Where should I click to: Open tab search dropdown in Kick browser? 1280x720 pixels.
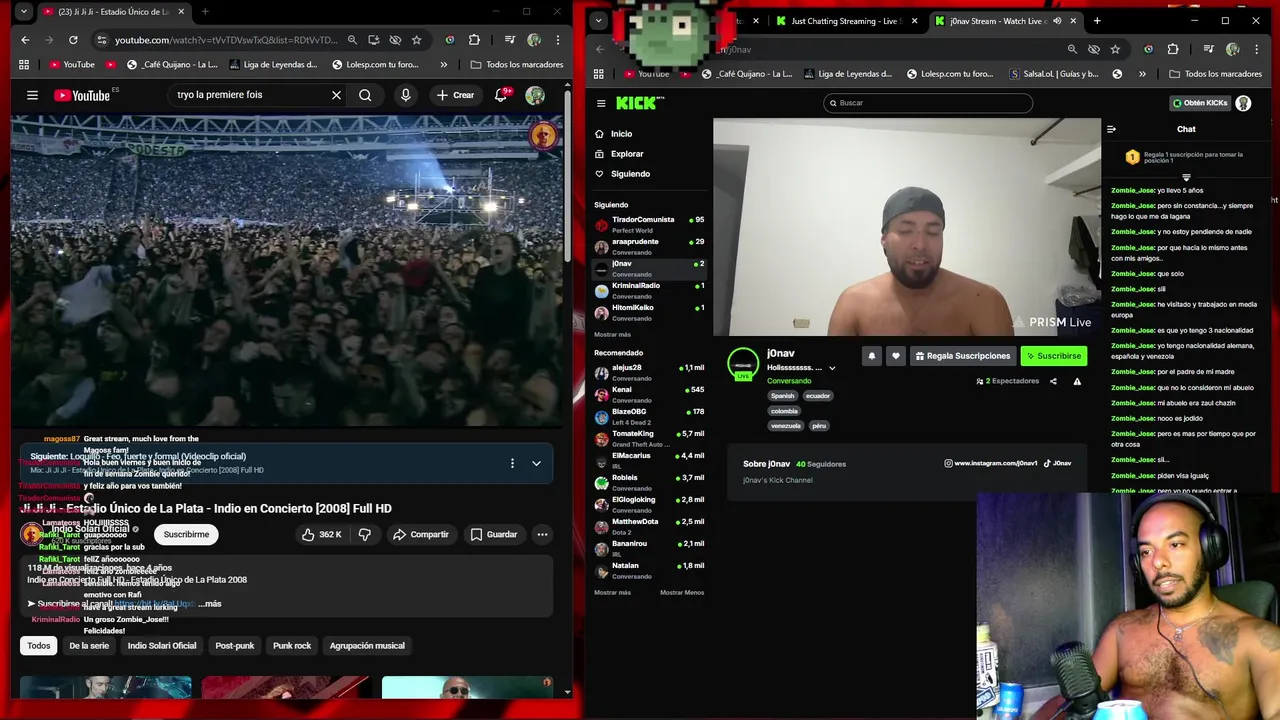[x=598, y=21]
